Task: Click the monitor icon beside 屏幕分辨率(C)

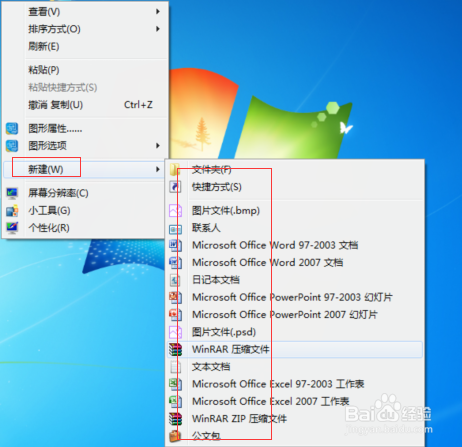Action: pyautogui.click(x=12, y=193)
